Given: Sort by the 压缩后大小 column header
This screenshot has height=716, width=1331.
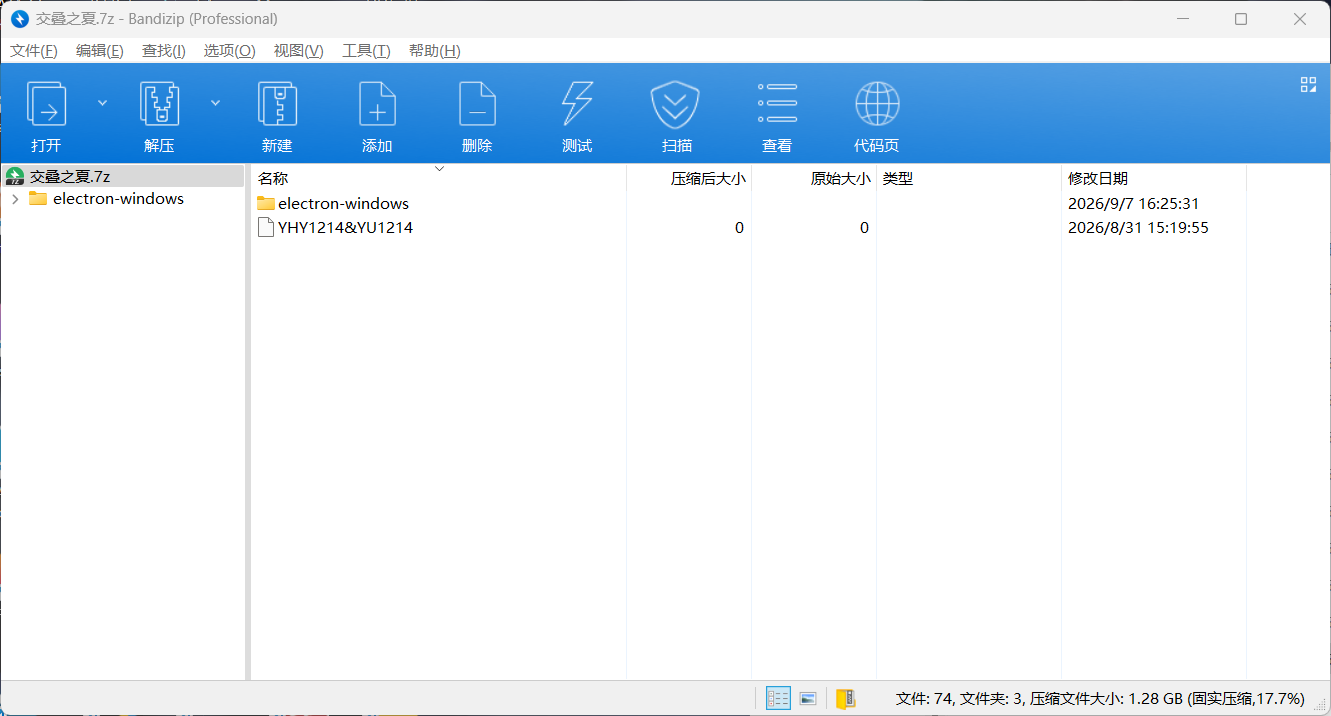Looking at the screenshot, I should (689, 178).
